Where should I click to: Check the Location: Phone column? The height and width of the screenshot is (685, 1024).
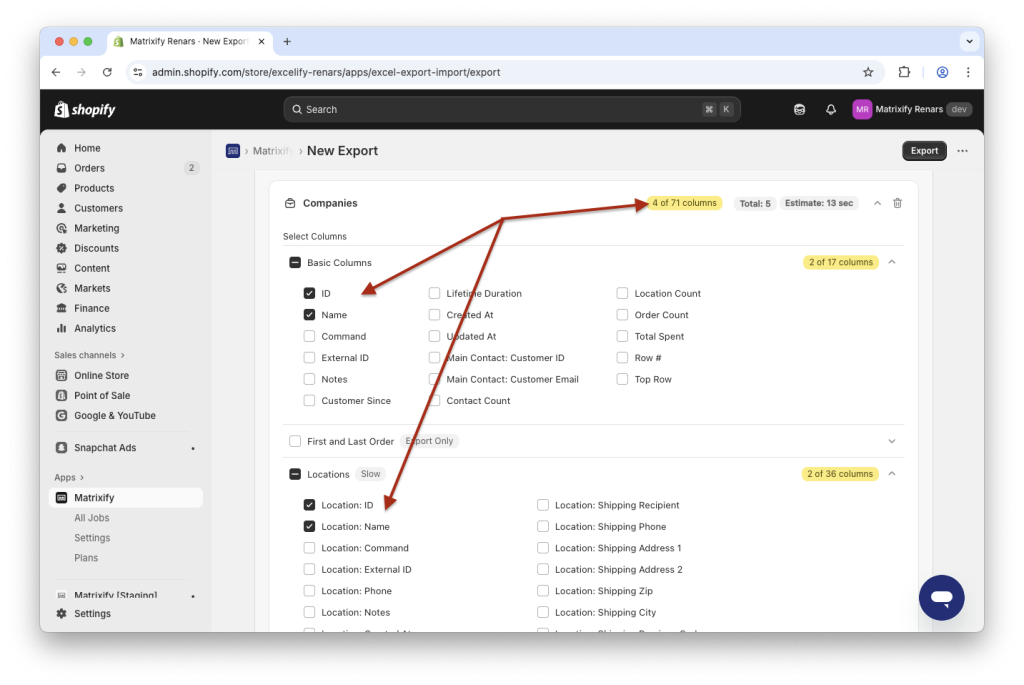pos(309,590)
